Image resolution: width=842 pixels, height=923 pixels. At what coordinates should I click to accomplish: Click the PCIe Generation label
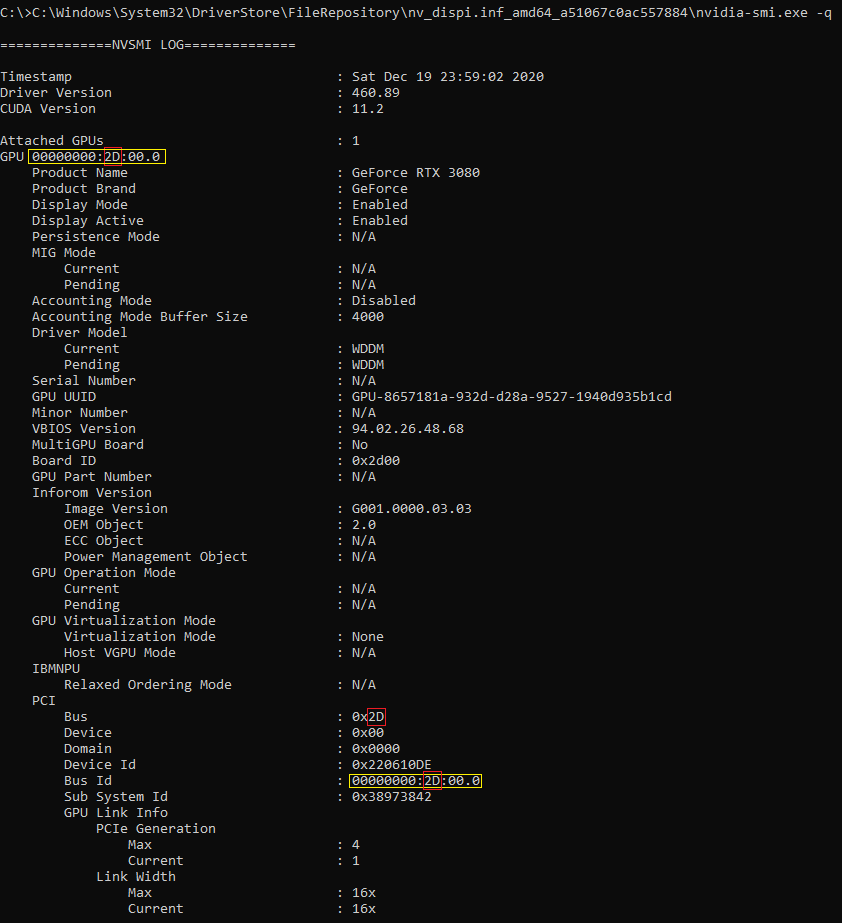(x=155, y=829)
